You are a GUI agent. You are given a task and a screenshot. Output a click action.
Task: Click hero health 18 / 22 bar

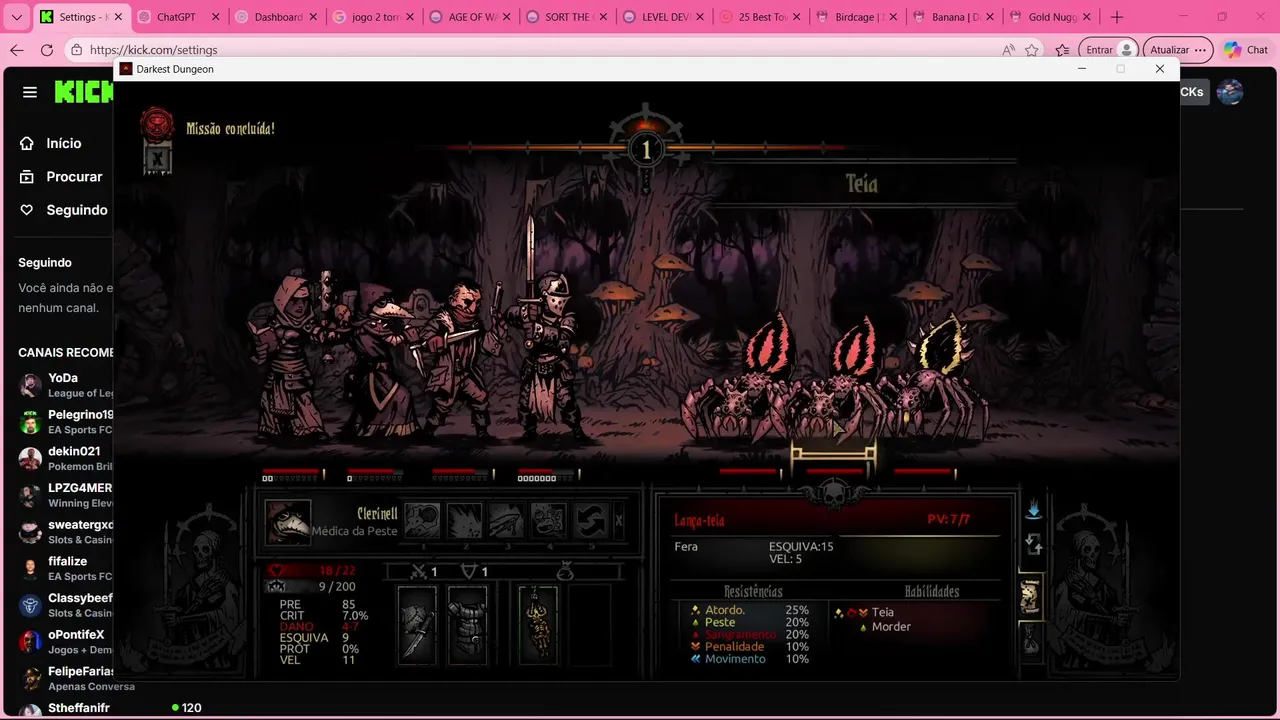coord(312,570)
